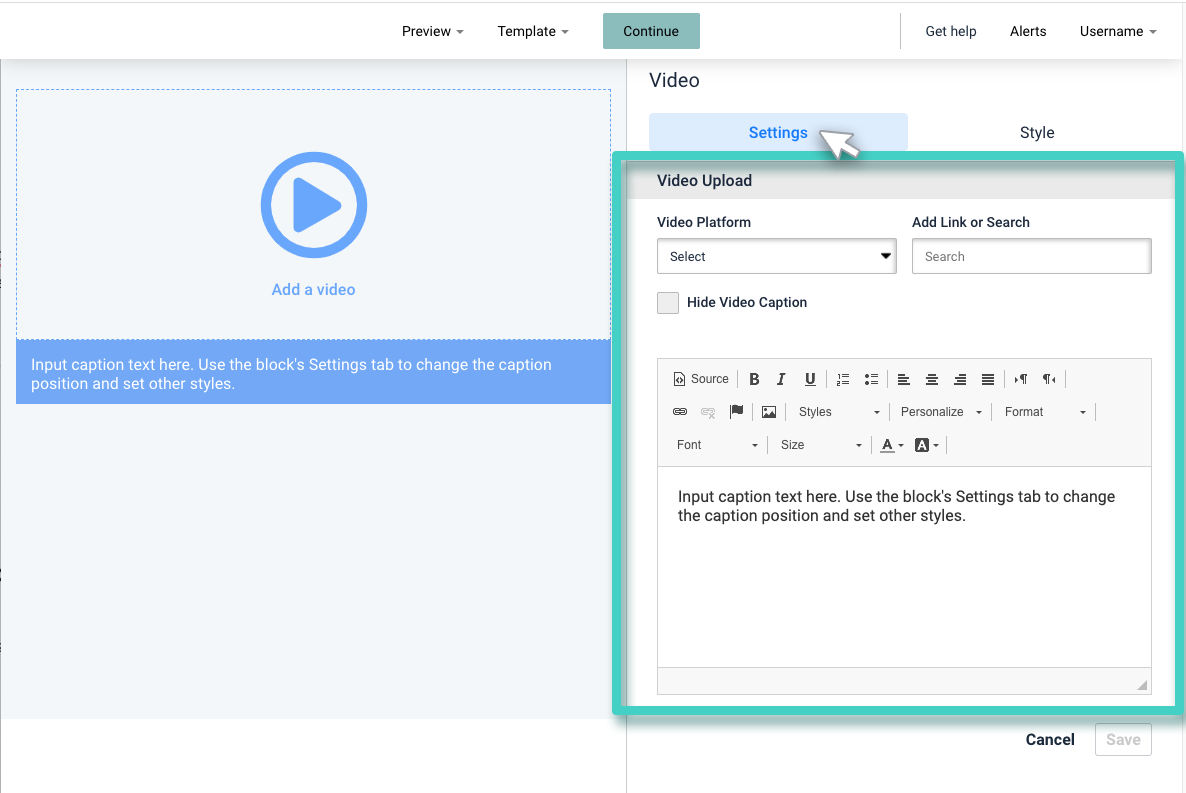Center the caption text
Image resolution: width=1186 pixels, height=793 pixels.
pos(932,379)
